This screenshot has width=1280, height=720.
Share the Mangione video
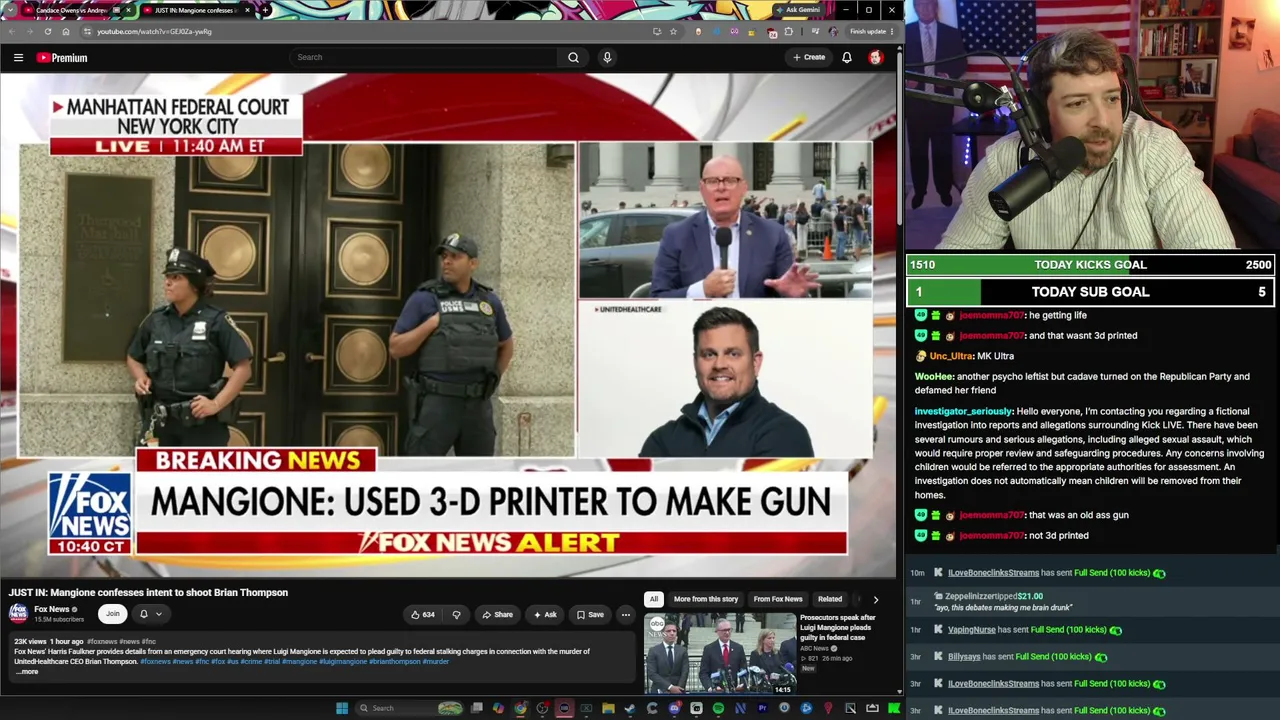(x=497, y=615)
